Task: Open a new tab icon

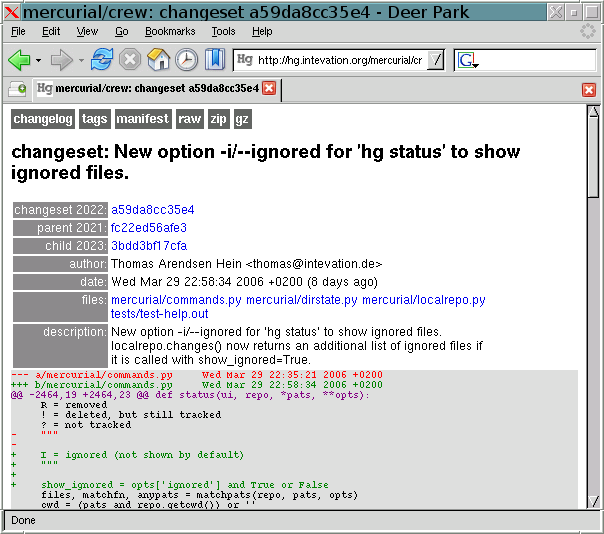Action: 17,89
